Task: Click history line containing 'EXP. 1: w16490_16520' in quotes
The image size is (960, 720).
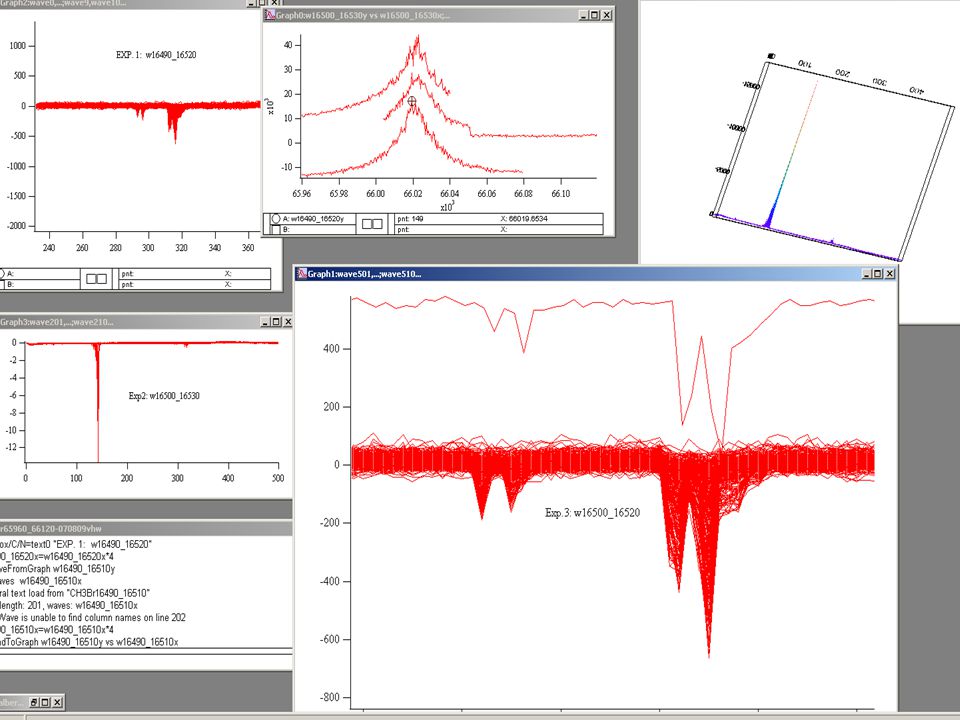Action: pos(76,544)
